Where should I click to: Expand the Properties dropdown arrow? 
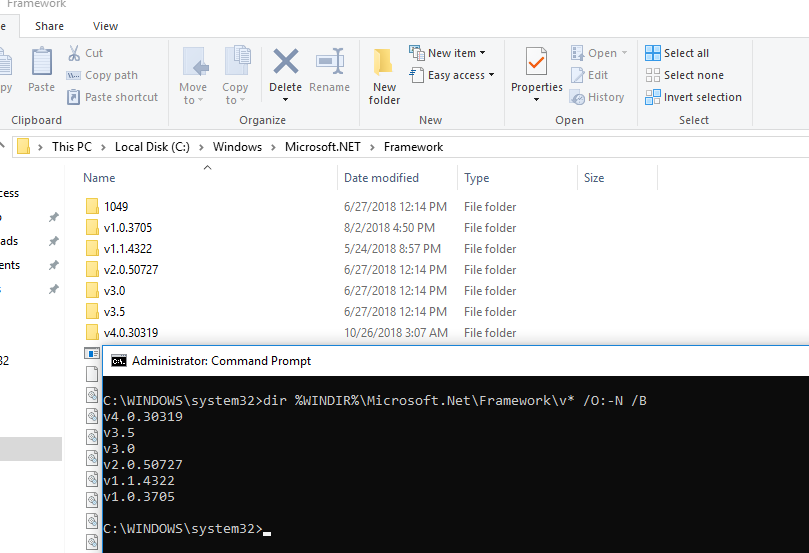point(537,100)
